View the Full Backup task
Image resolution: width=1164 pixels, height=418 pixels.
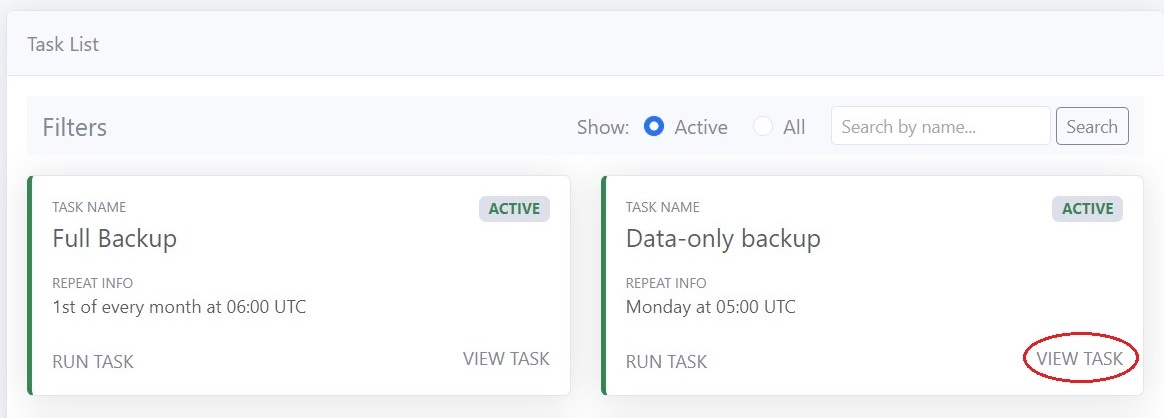[x=506, y=359]
